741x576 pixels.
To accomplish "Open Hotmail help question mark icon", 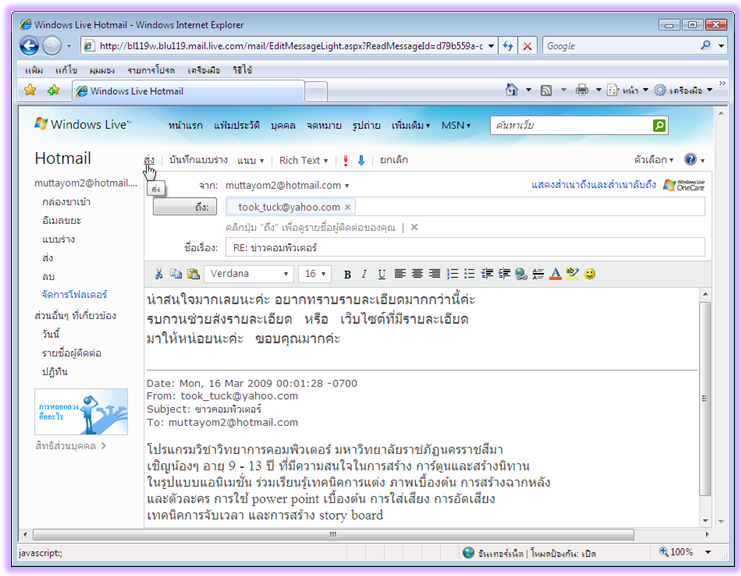I will (690, 159).
